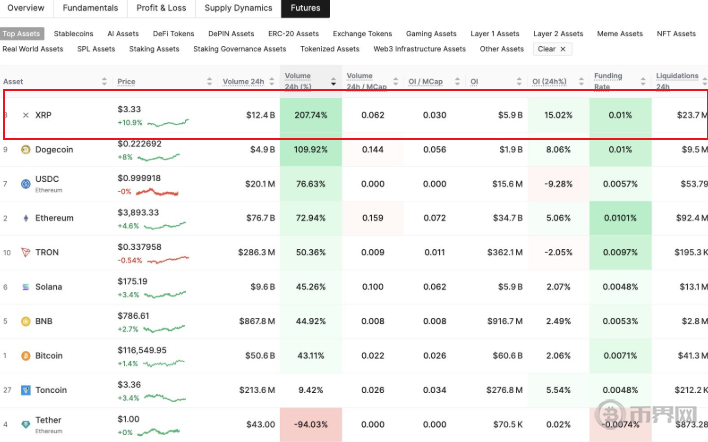Click the BNB coin icon
The width and height of the screenshot is (708, 442).
click(26, 321)
